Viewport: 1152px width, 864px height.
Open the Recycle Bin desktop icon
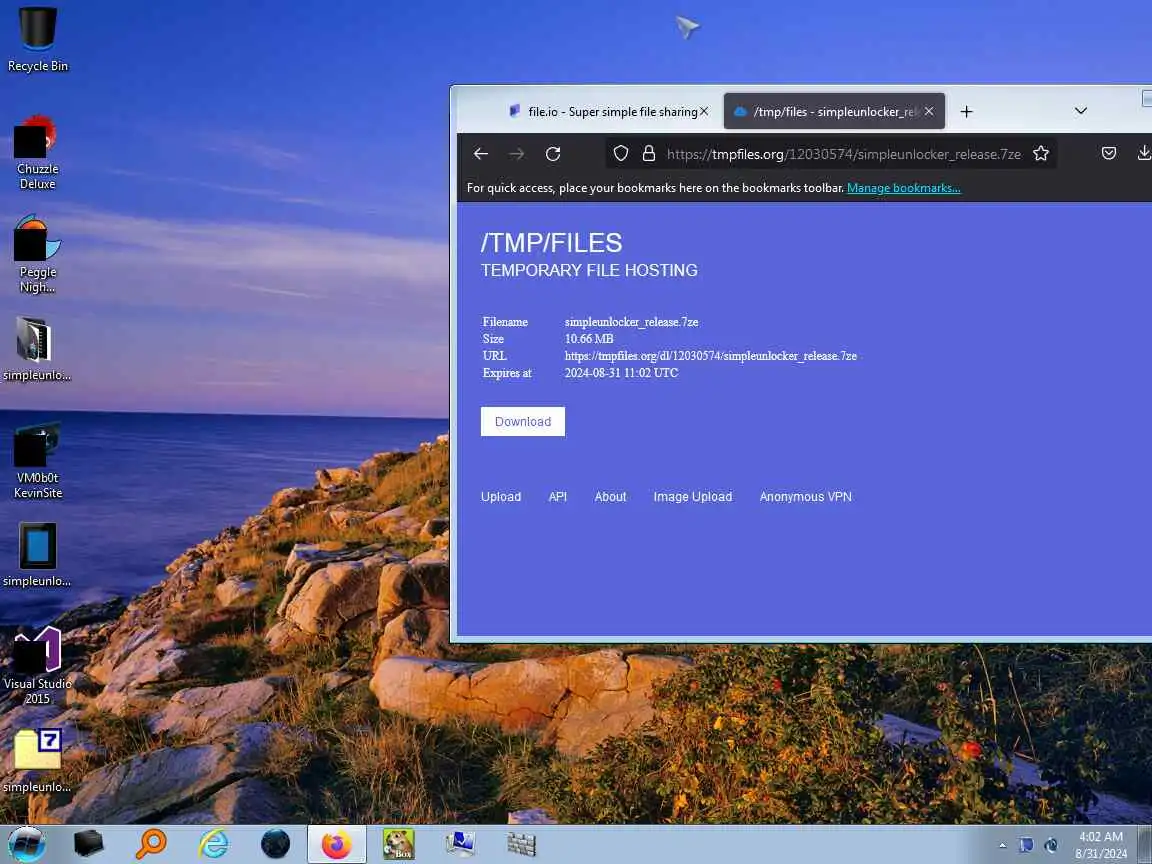pos(37,38)
